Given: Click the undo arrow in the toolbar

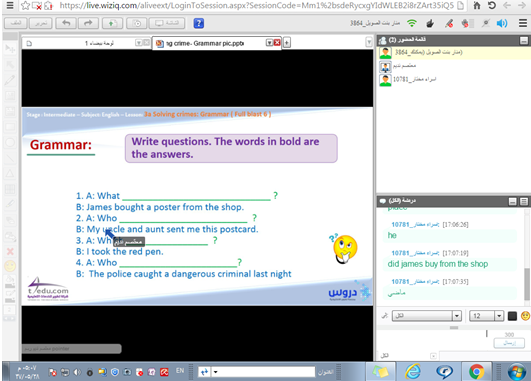Looking at the screenshot, I should point(67,23).
